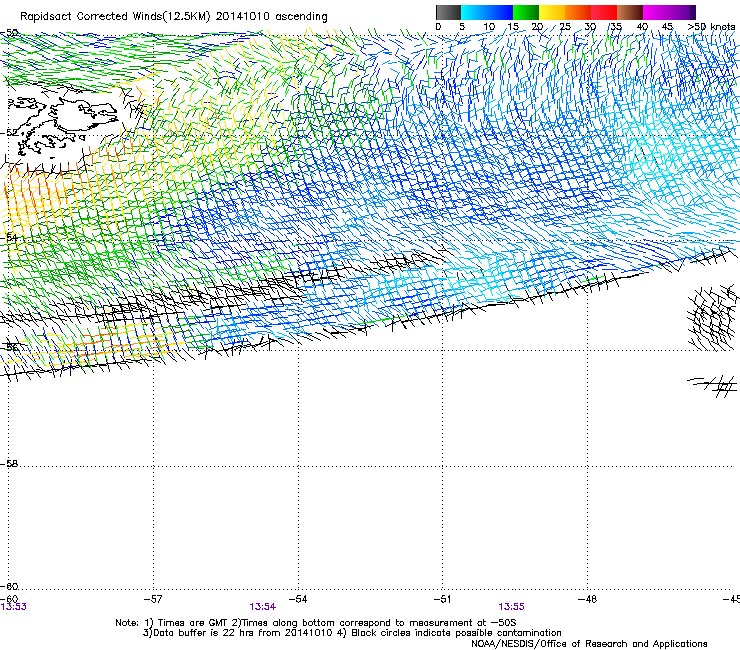
Task: Click the gray 0-5 knots color swatch
Action: coord(448,12)
